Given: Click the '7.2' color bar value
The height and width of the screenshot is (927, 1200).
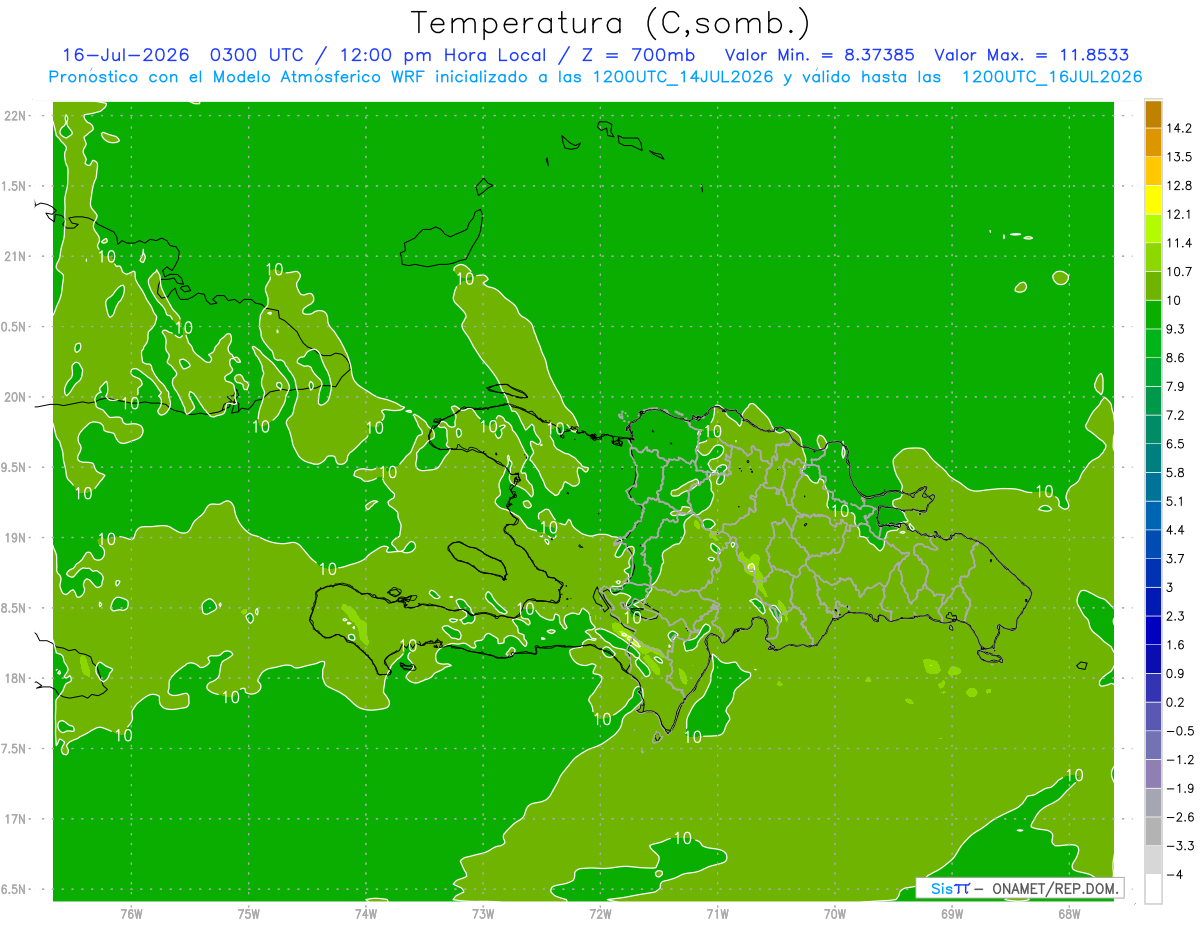Looking at the screenshot, I should point(1175,415).
